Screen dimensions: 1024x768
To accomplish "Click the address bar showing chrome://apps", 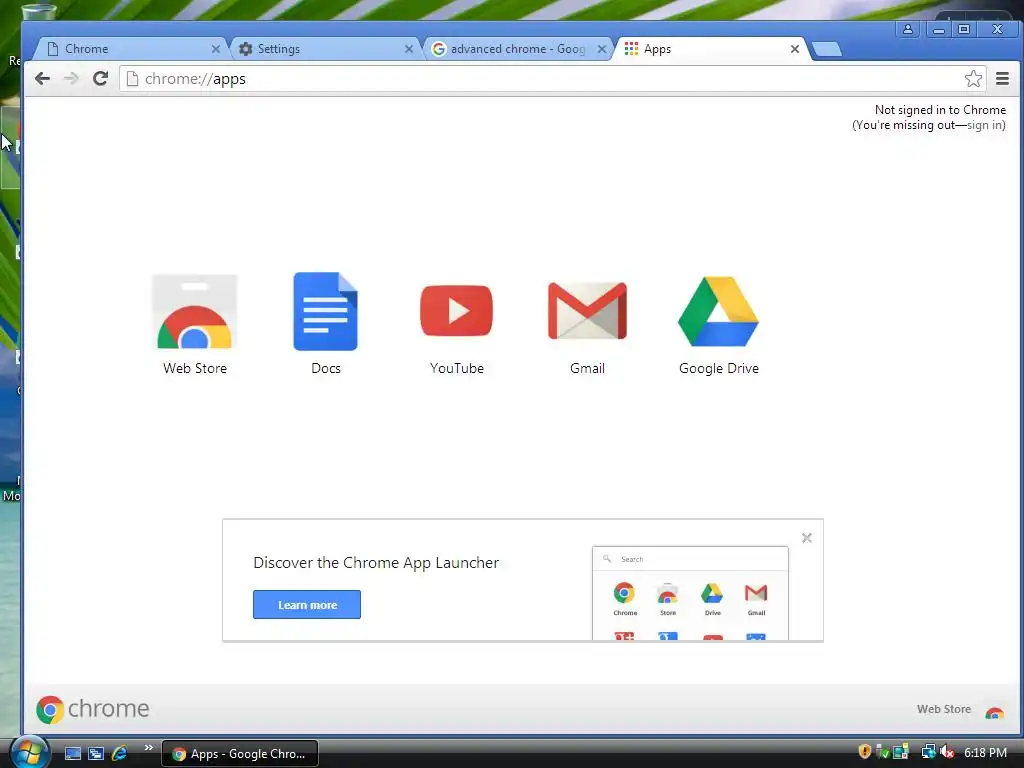I will 552,79.
